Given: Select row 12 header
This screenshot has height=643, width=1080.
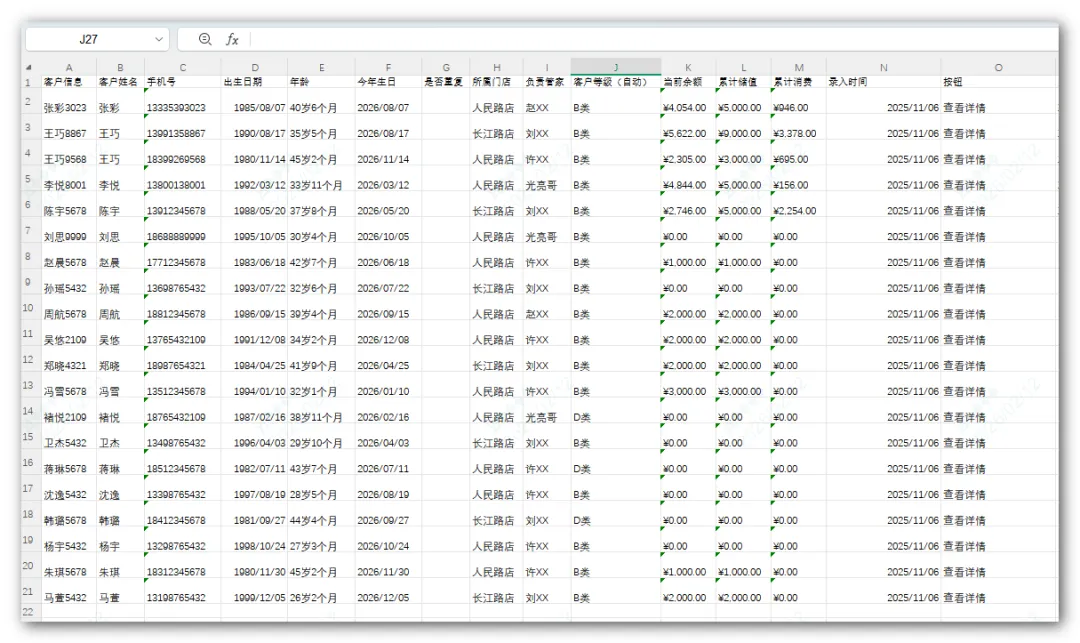Looking at the screenshot, I should tap(28, 359).
